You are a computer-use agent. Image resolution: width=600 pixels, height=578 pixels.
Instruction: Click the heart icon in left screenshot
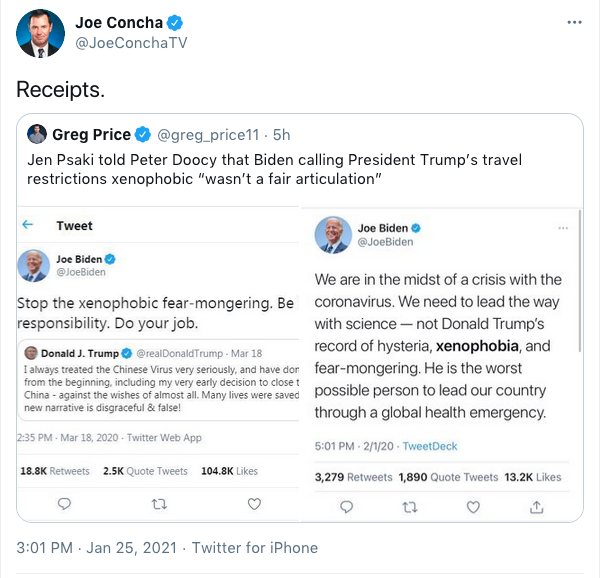254,503
